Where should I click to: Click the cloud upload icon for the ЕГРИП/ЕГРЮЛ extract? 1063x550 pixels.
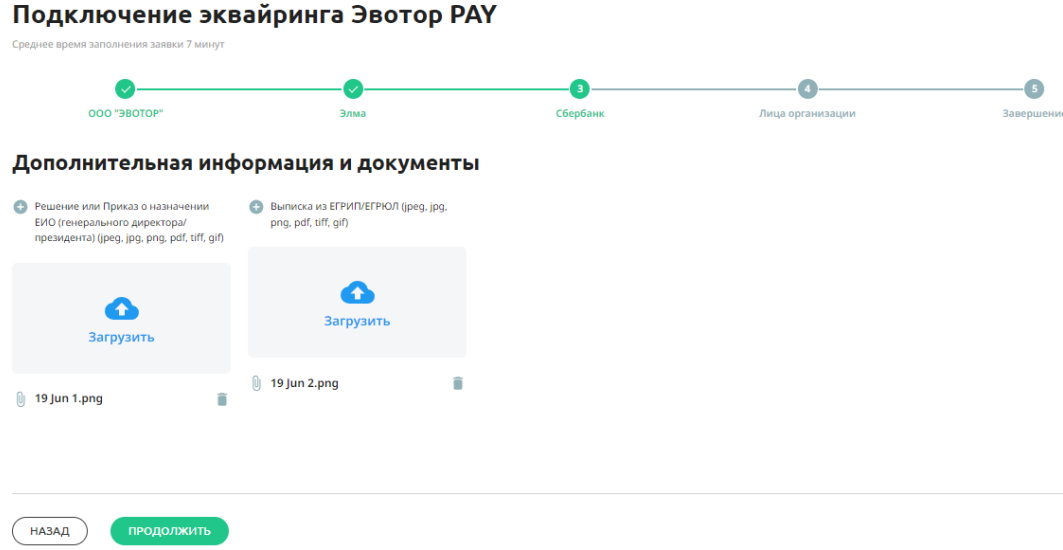point(357,293)
